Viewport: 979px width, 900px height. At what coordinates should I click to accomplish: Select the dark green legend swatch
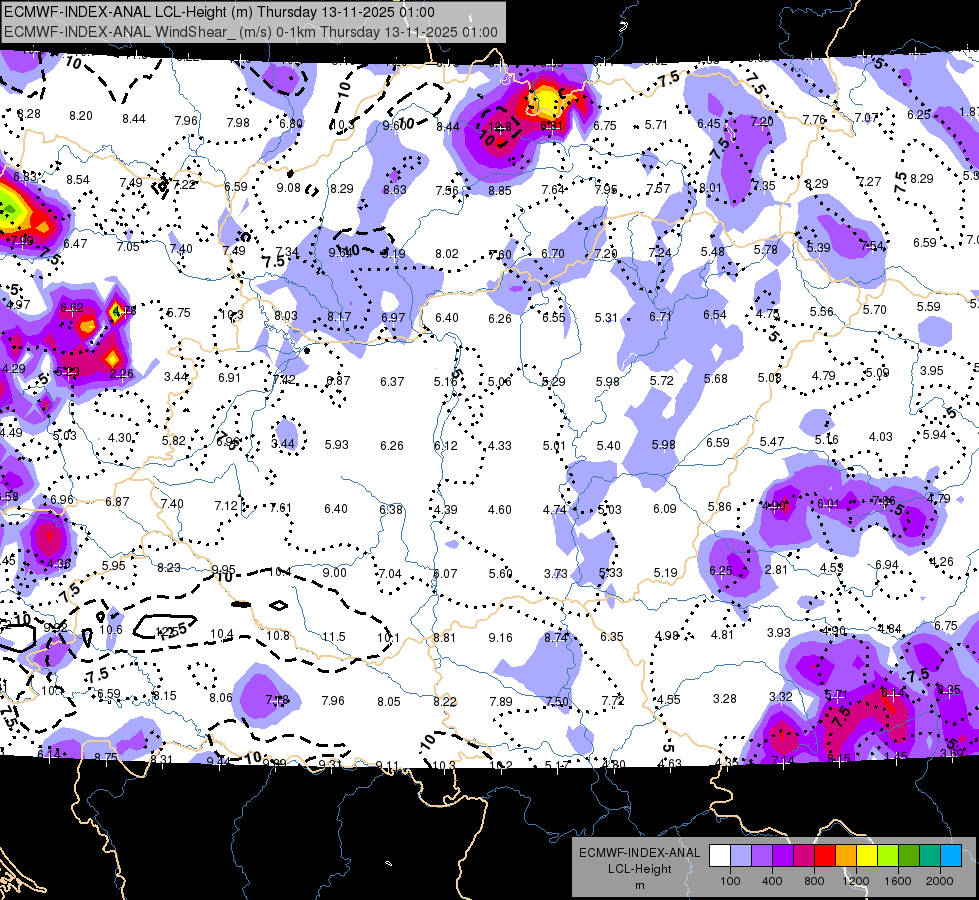point(909,855)
